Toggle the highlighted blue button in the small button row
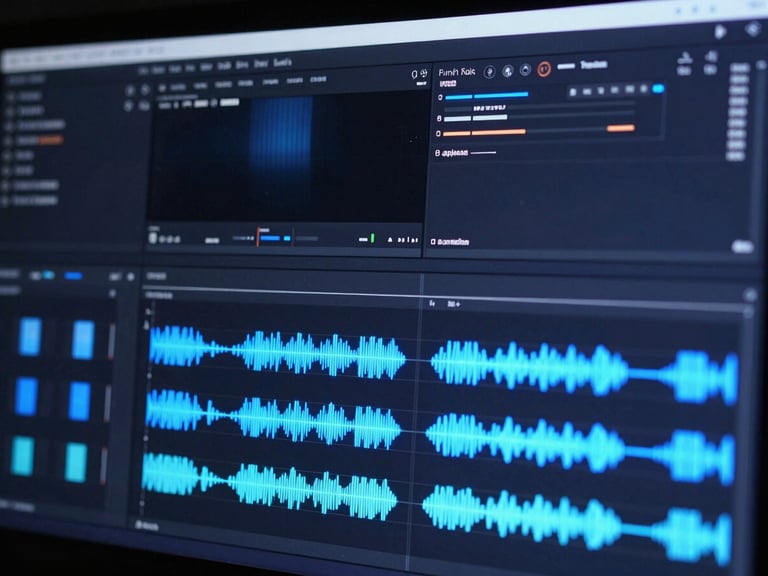Screen dimensions: 768x576 tap(658, 89)
